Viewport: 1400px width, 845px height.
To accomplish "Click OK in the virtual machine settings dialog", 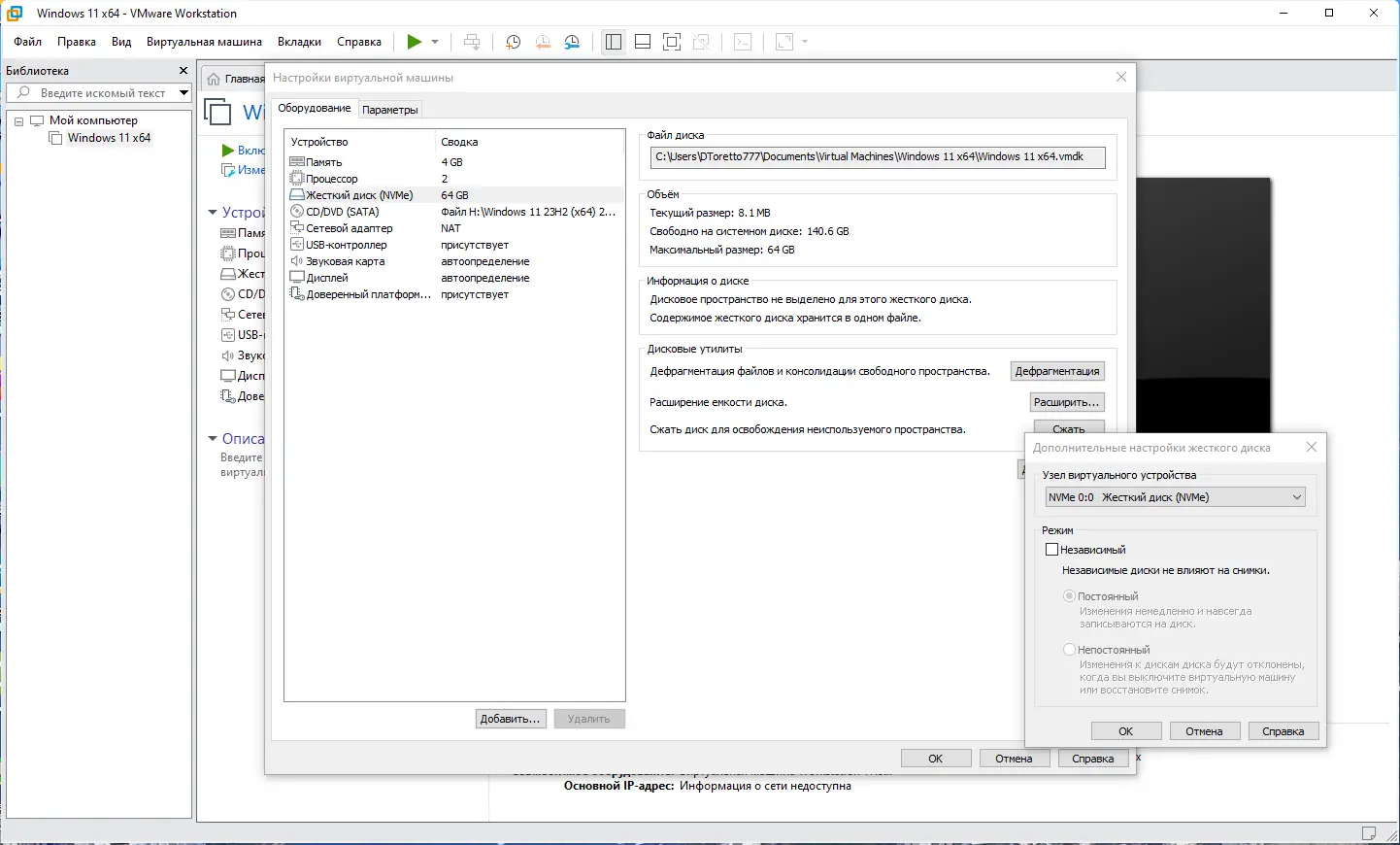I will tap(936, 759).
